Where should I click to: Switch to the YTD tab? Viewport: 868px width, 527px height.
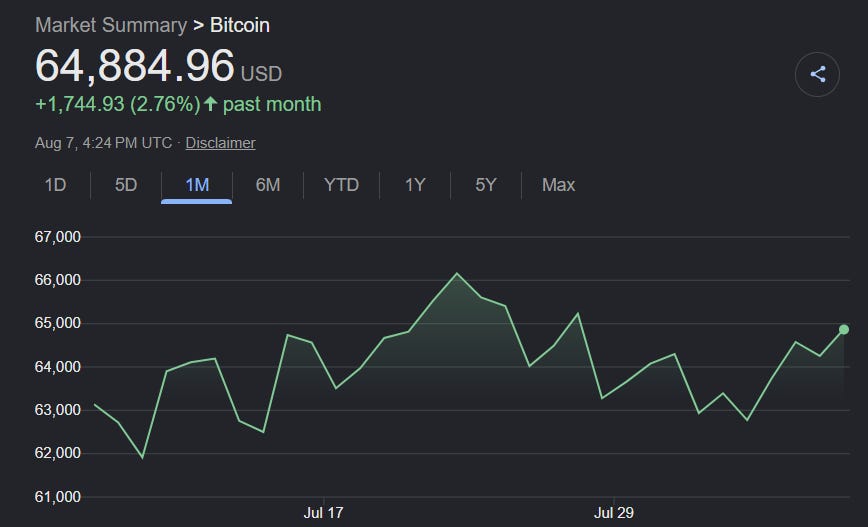(342, 185)
